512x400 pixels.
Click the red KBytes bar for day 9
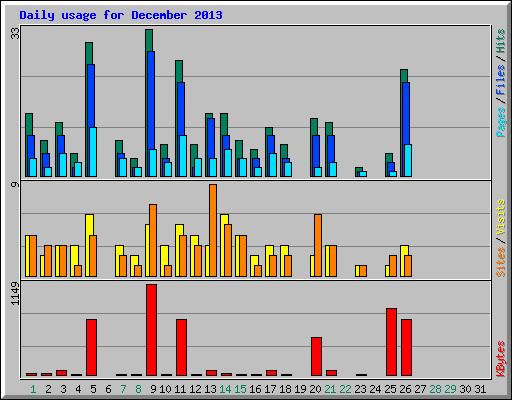click(x=151, y=330)
